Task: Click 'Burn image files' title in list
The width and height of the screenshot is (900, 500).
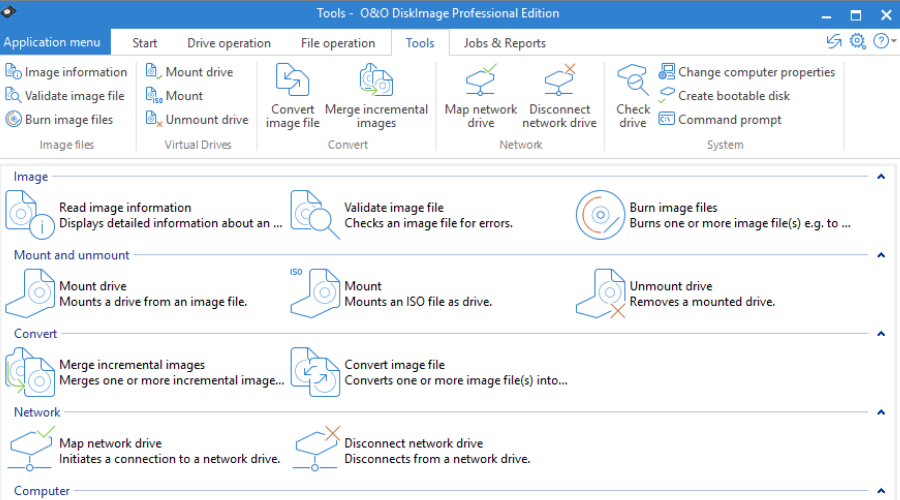Action: (x=673, y=208)
